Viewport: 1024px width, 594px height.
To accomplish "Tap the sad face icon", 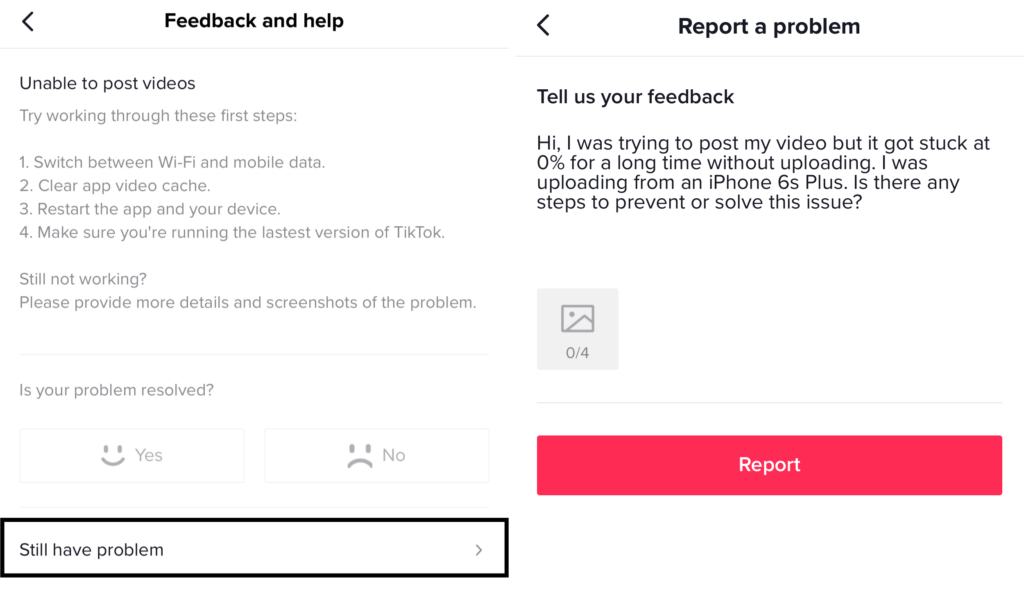I will pyautogui.click(x=360, y=456).
